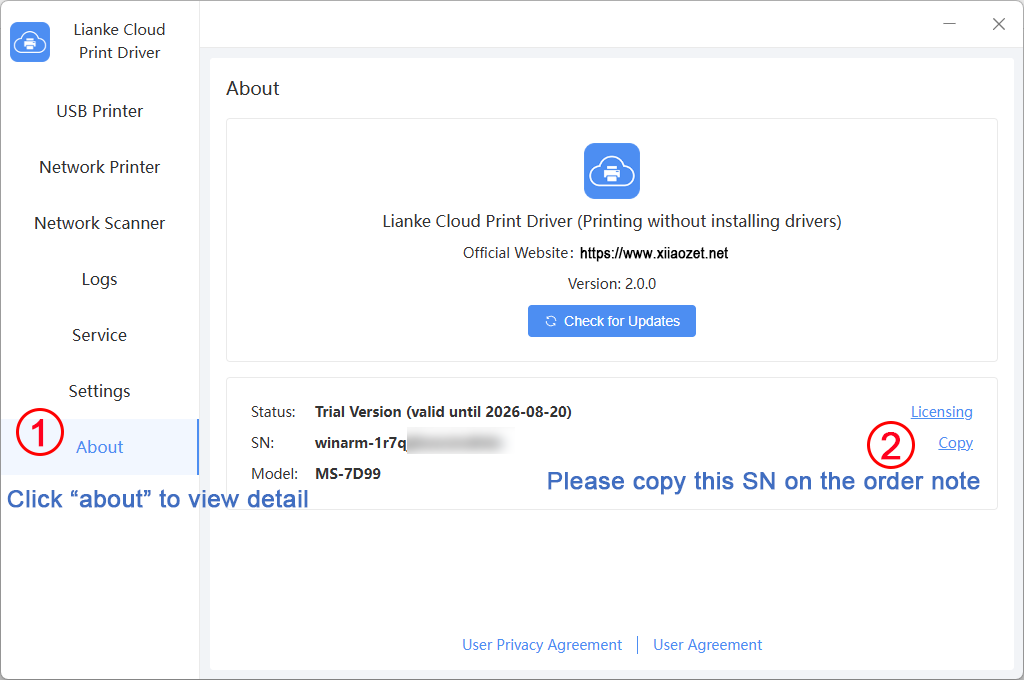Open the User Privacy Agreement
This screenshot has width=1024, height=680.
pos(541,645)
